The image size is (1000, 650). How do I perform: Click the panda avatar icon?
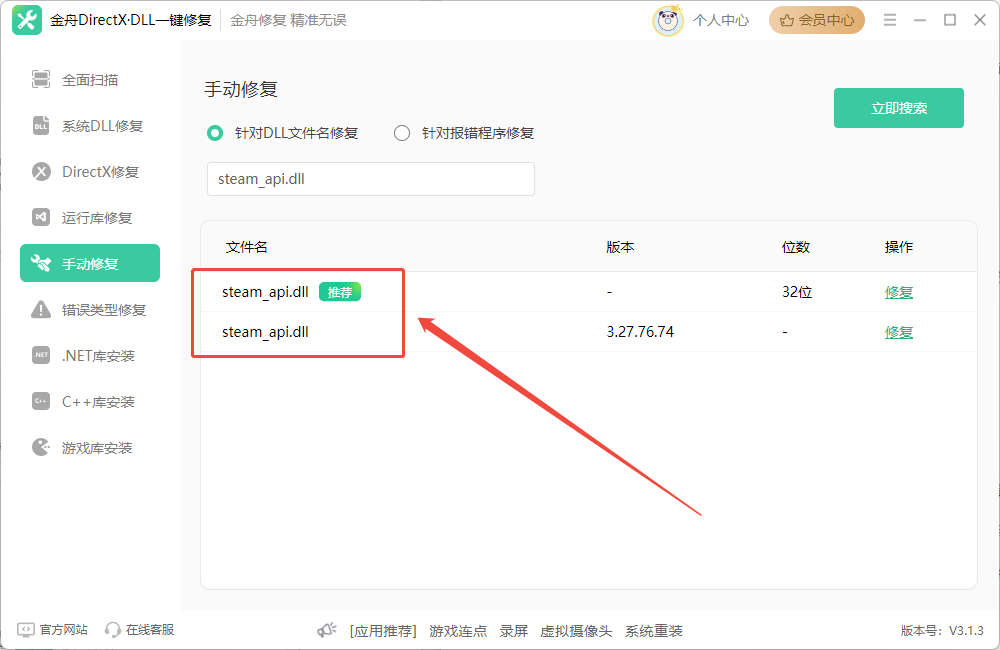[668, 20]
